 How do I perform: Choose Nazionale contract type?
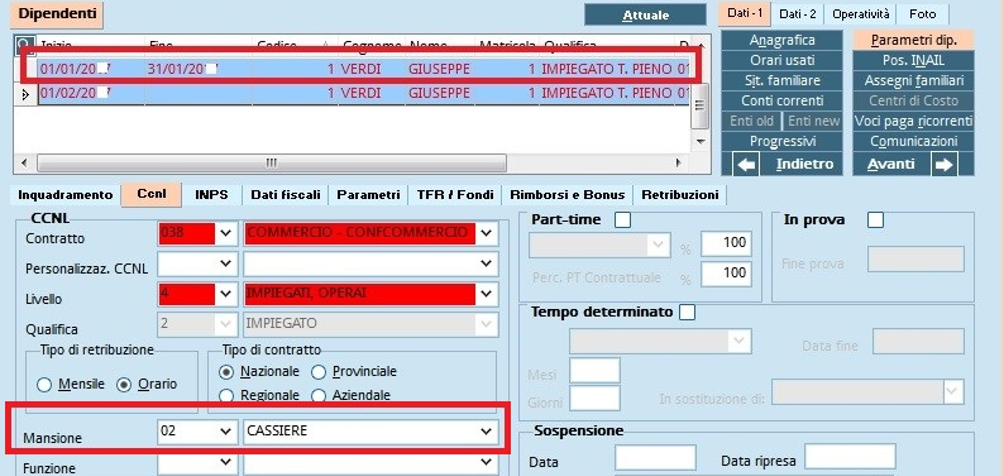[x=226, y=372]
